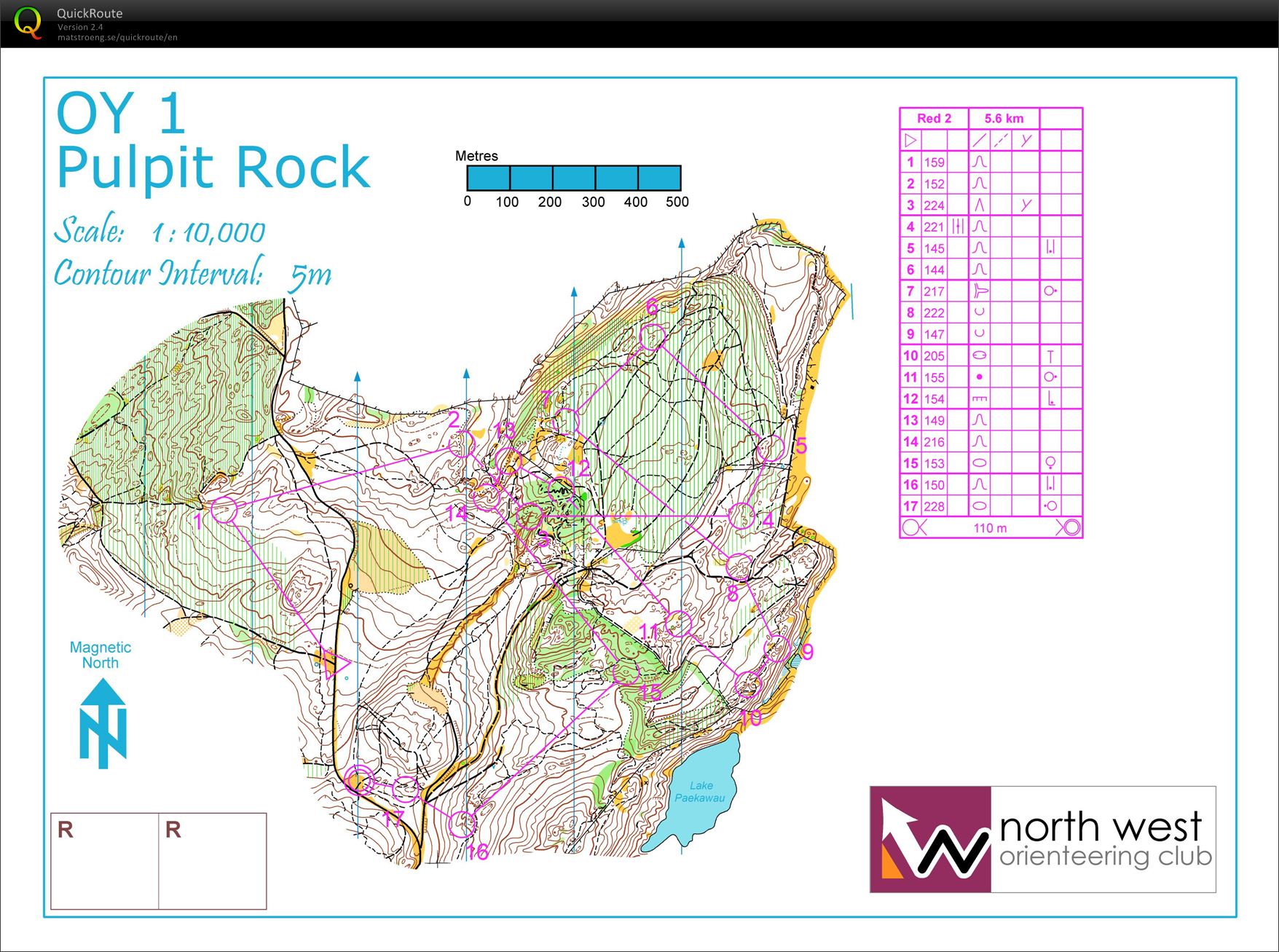Click the 'Contour Interval: 5m' text
The image size is (1279, 952).
point(193,273)
